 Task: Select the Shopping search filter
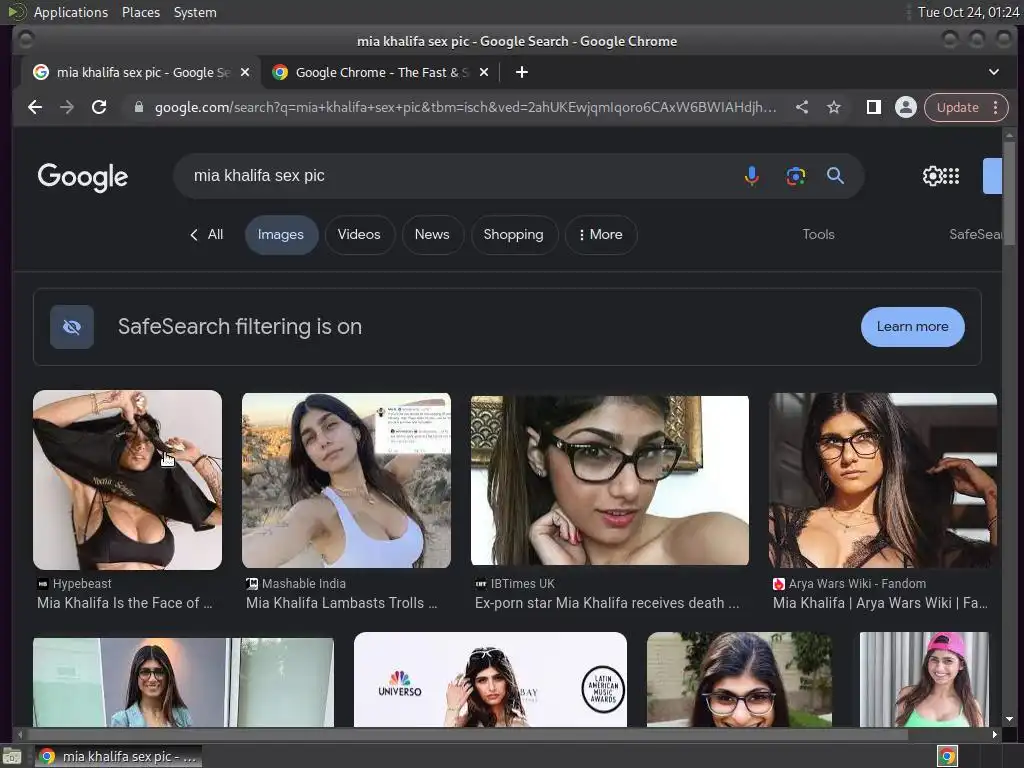pyautogui.click(x=514, y=234)
